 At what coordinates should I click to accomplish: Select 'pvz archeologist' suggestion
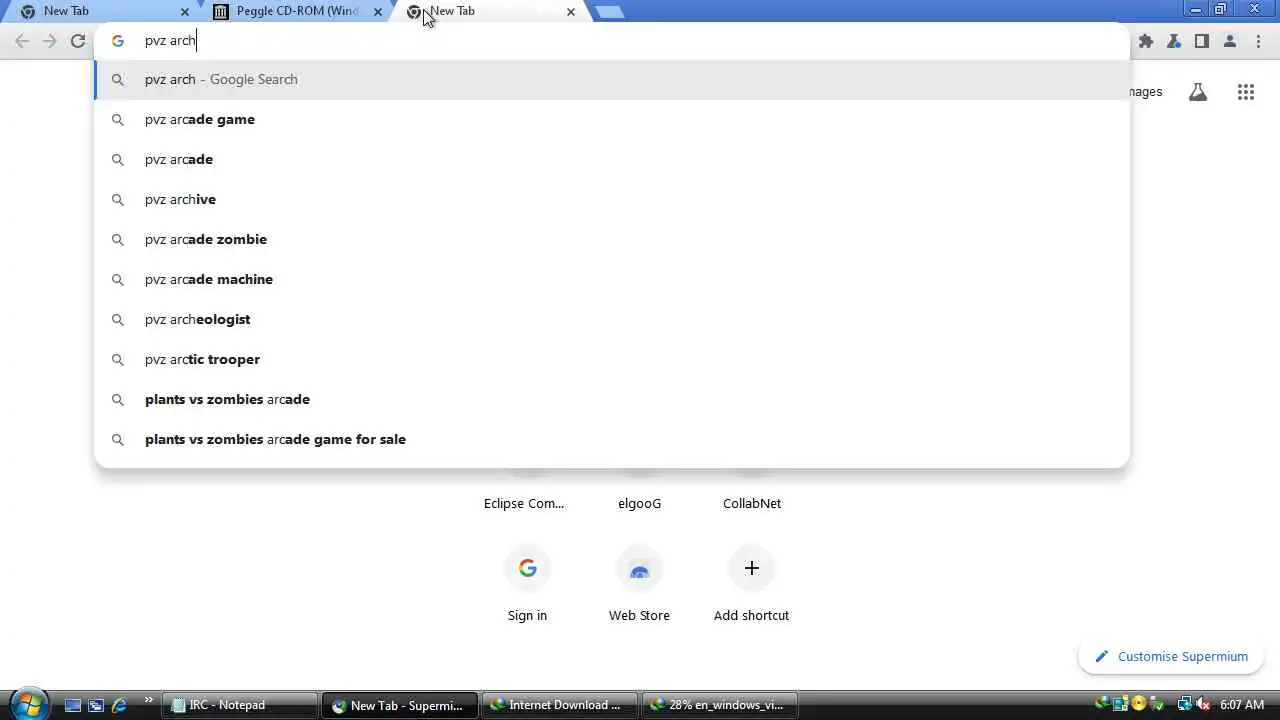coord(612,320)
